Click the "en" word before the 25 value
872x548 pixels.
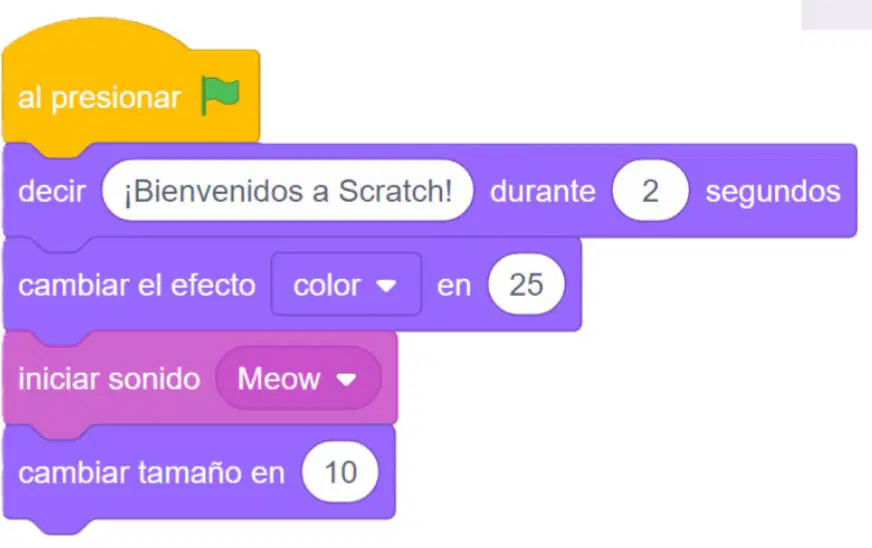click(454, 286)
